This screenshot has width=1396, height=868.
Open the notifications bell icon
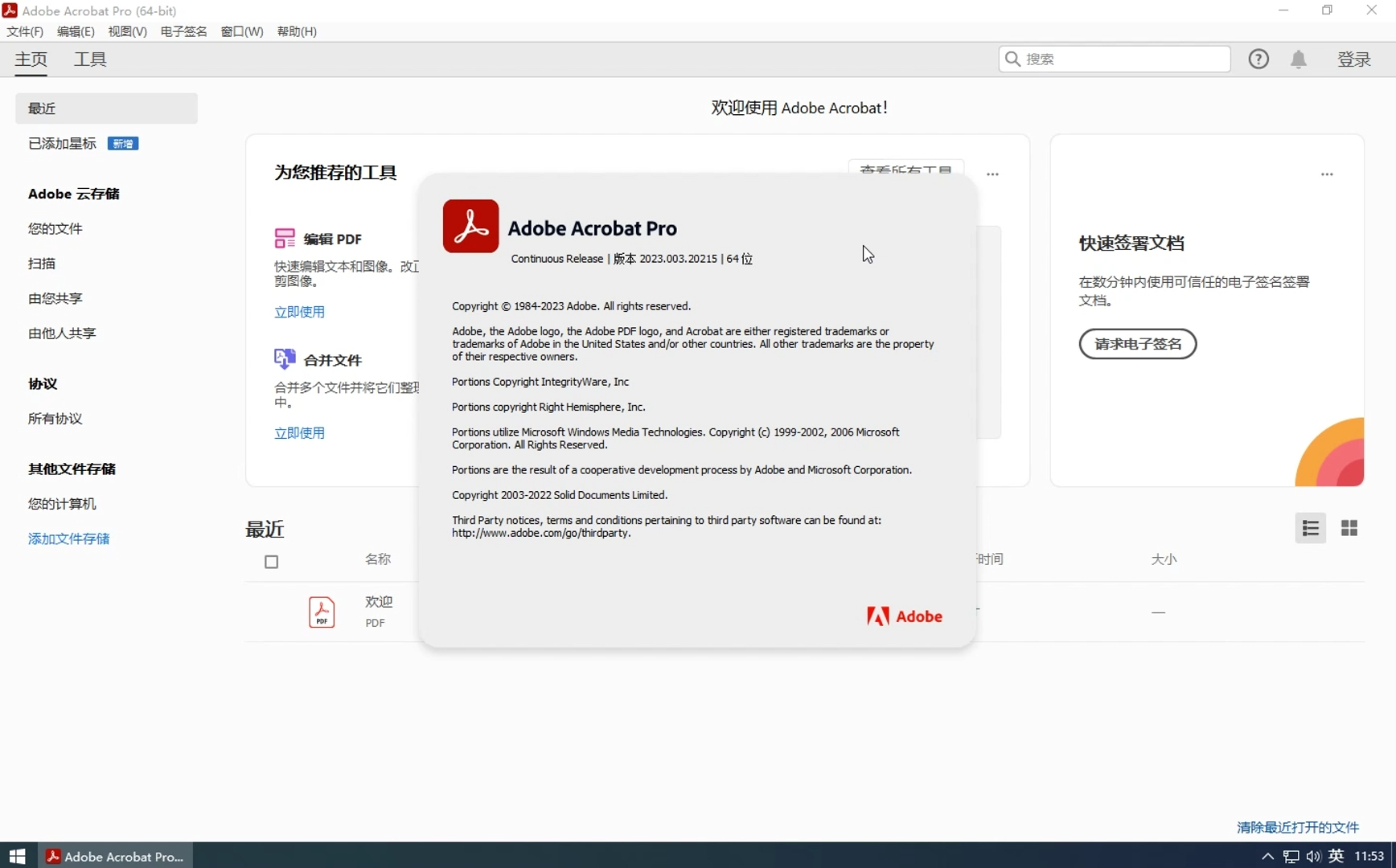[1299, 59]
